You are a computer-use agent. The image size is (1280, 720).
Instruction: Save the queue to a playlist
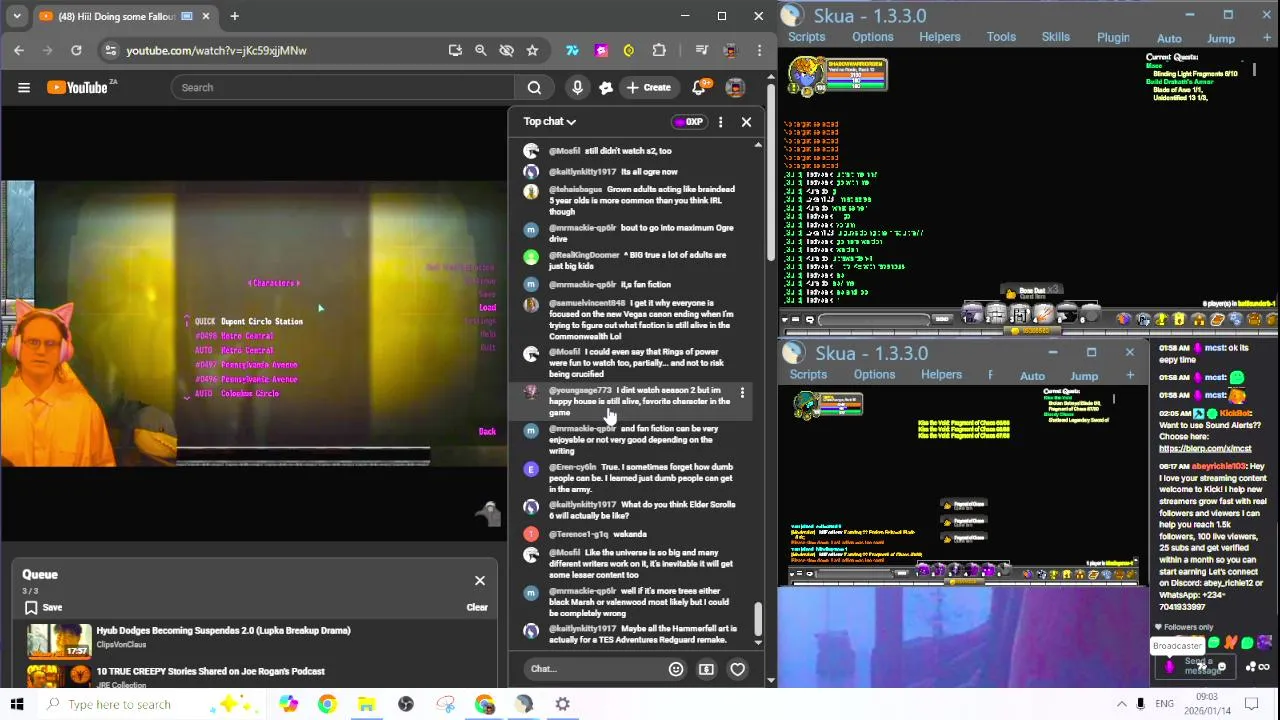pos(43,607)
